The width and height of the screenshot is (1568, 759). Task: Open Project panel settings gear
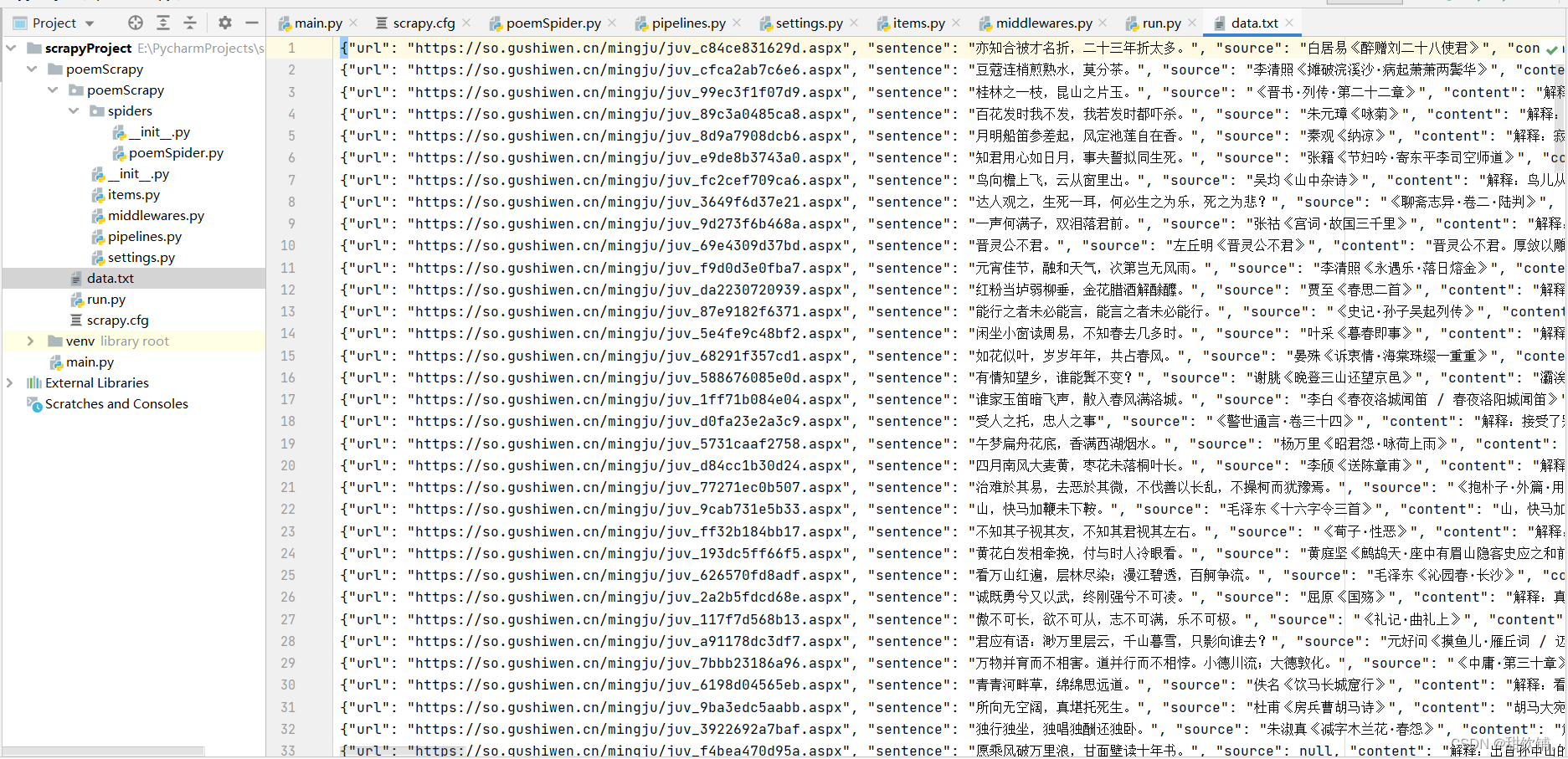click(x=224, y=23)
